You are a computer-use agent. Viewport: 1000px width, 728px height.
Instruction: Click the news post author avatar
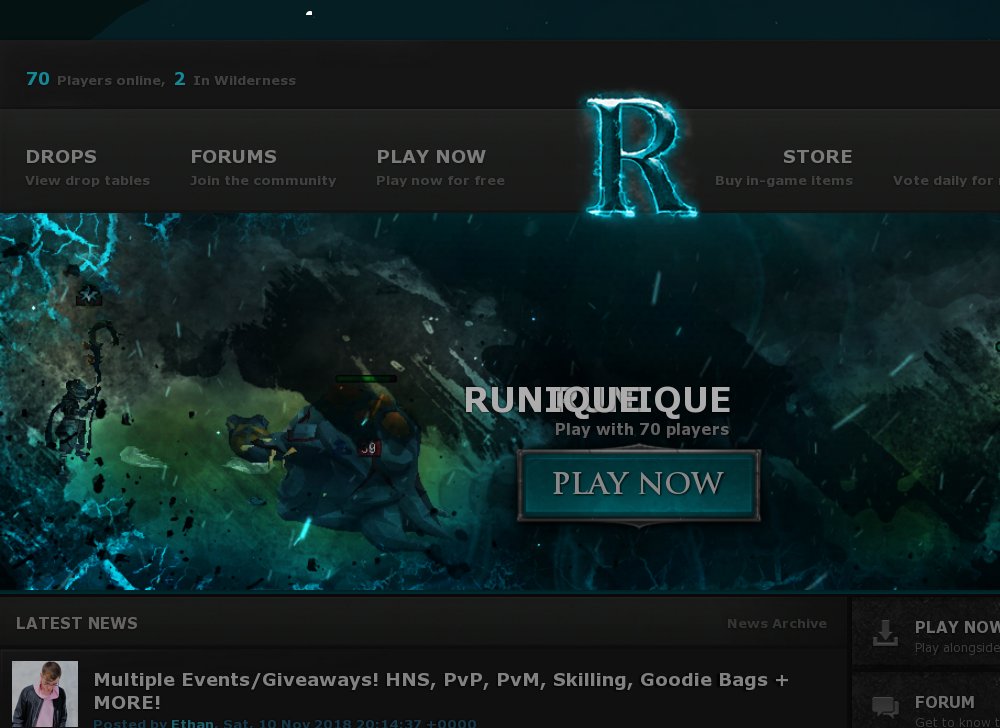[x=45, y=694]
